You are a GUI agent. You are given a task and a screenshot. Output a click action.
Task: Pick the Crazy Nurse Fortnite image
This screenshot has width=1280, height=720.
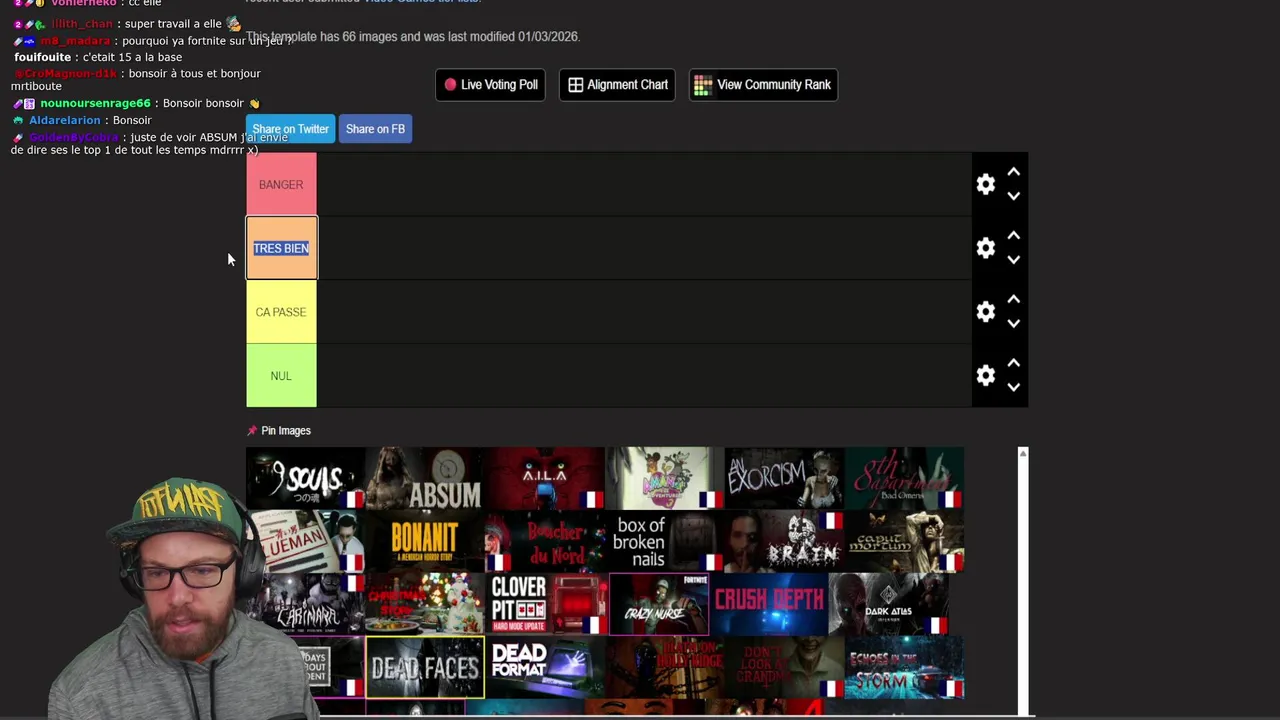point(659,604)
